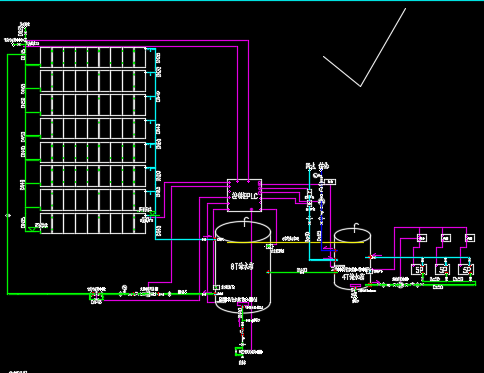Image resolution: width=484 pixels, height=373 pixels.
Task: Click the 4T water tank label
Action: tap(353, 277)
